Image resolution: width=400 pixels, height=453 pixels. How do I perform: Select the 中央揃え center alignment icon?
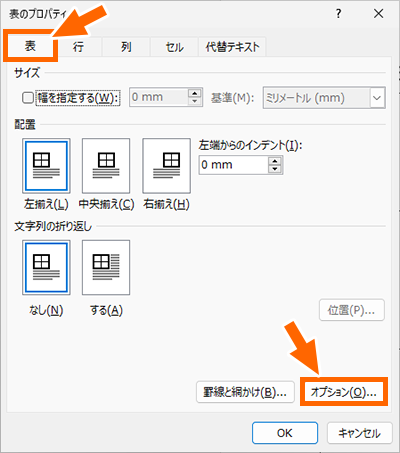(x=106, y=166)
